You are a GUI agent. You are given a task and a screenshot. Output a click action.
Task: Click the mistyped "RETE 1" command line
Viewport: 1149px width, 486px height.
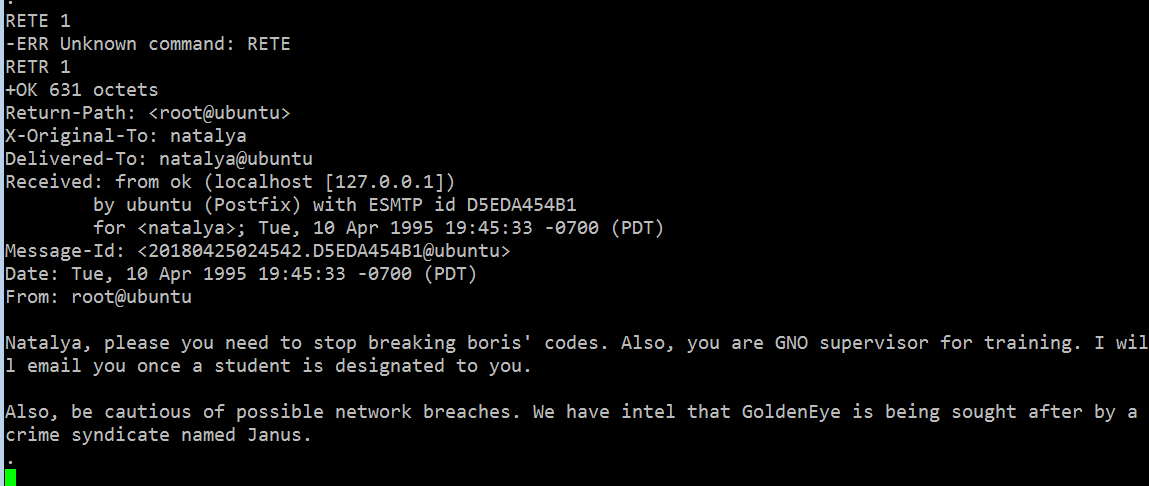coord(38,20)
